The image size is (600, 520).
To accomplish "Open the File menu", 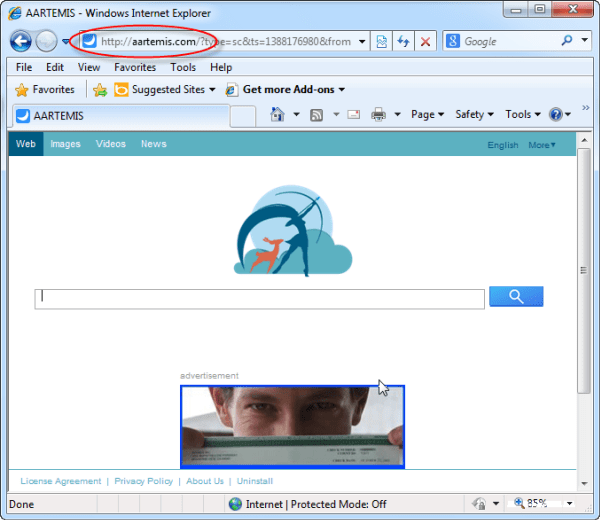I will (x=24, y=67).
